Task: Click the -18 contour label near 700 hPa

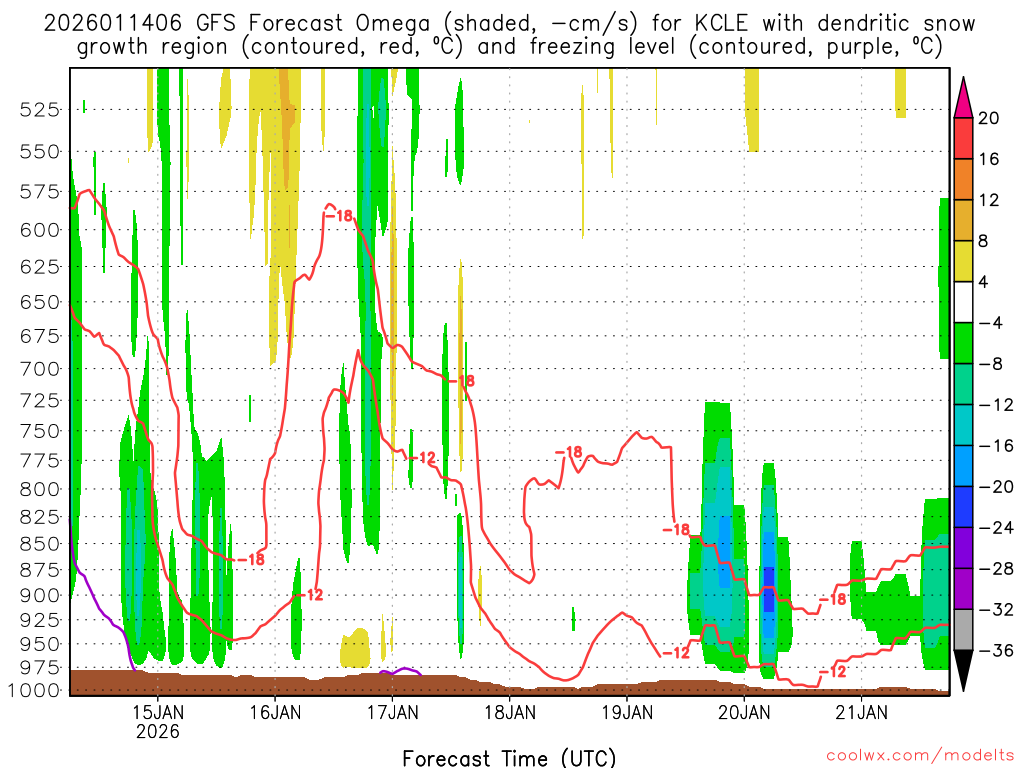Action: coord(461,380)
